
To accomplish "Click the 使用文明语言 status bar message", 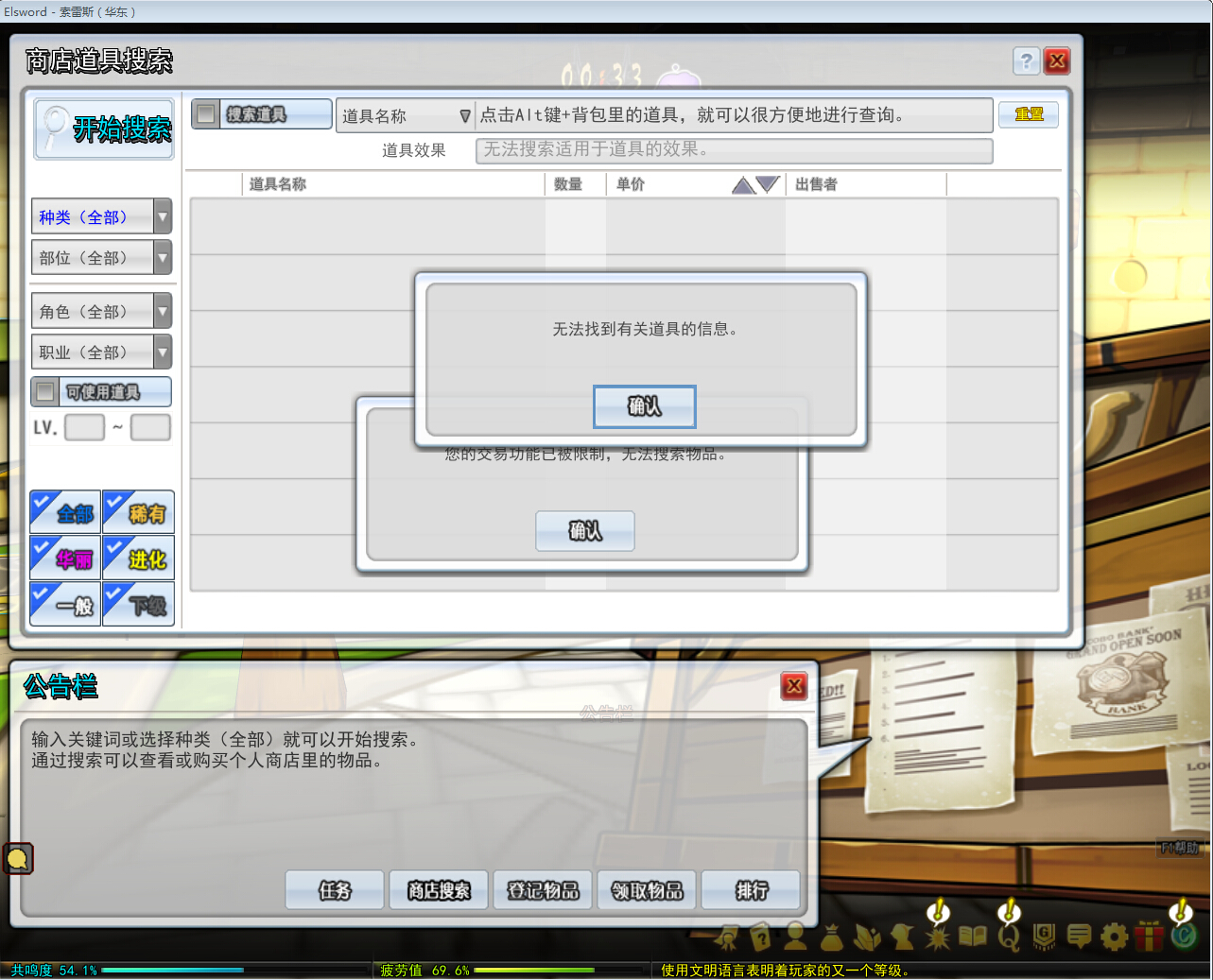I will coord(785,971).
